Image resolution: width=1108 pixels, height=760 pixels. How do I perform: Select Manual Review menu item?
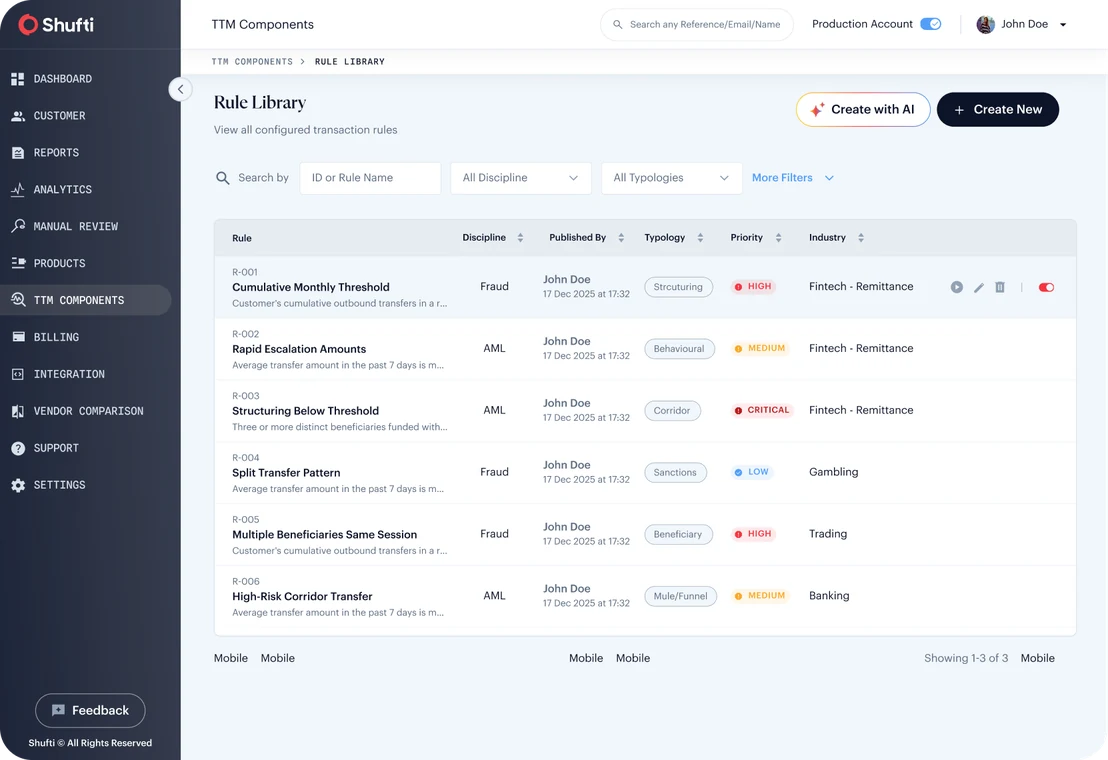(64, 226)
